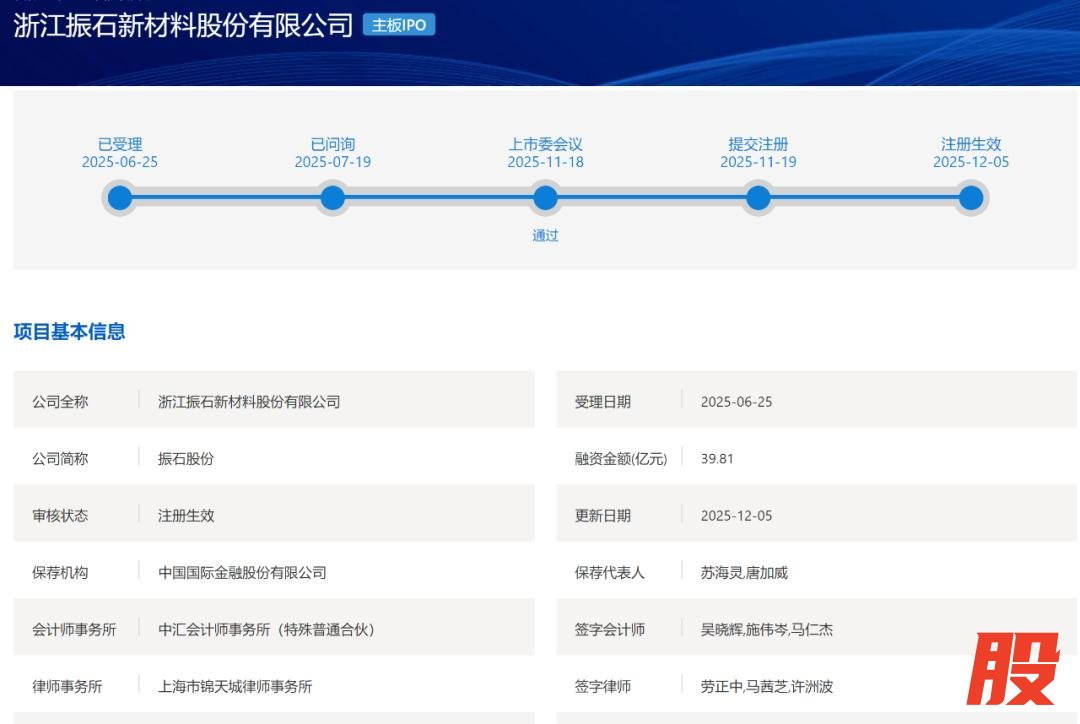Click the 注册生效 date 2025-12-05 label

(971, 162)
